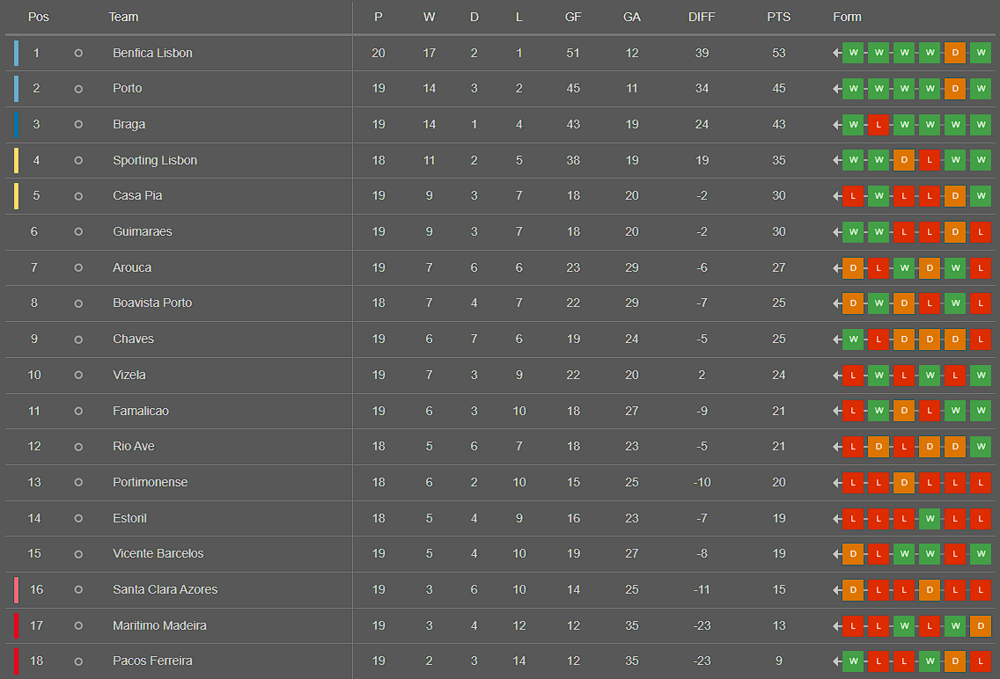This screenshot has height=679, width=1000.
Task: Open the Santa Clara Azores team link
Action: click(165, 590)
